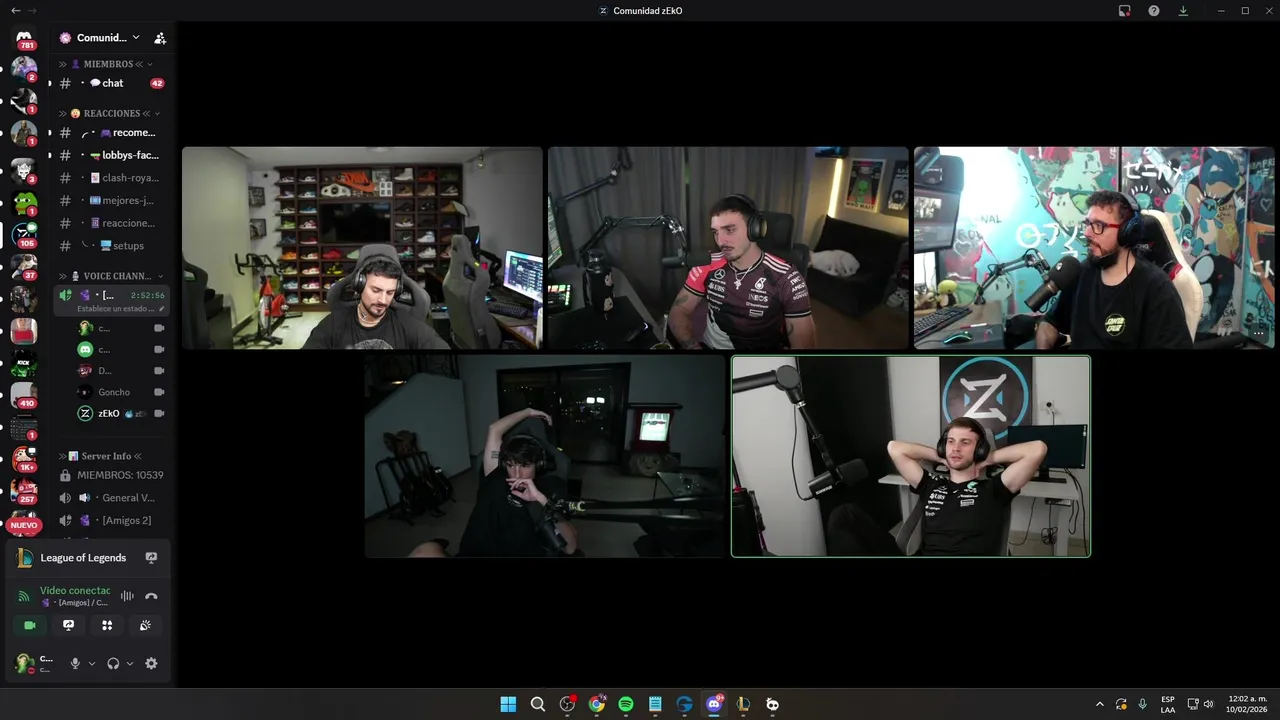Open the server icon with 105 badge

coord(24,235)
